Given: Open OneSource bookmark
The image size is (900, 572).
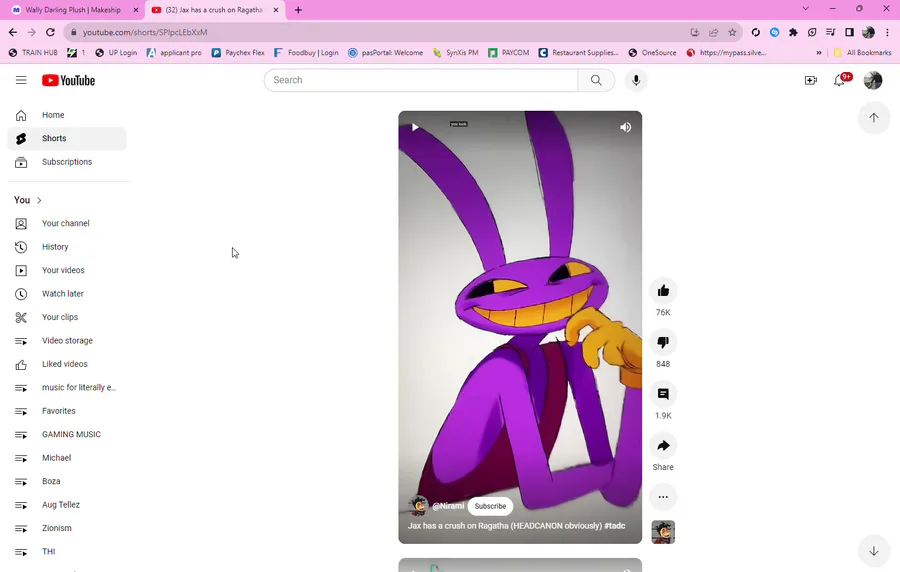Looking at the screenshot, I should point(653,53).
